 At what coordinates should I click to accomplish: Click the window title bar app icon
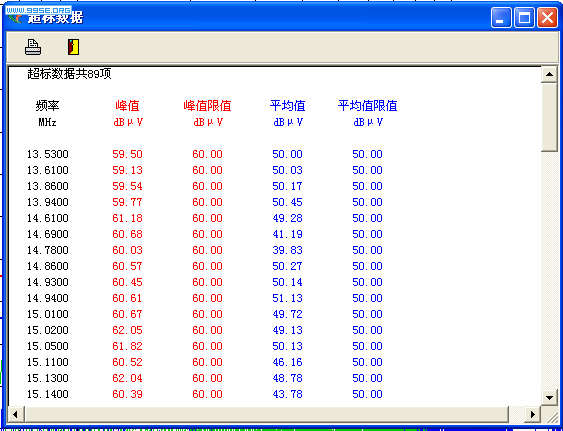pos(15,17)
